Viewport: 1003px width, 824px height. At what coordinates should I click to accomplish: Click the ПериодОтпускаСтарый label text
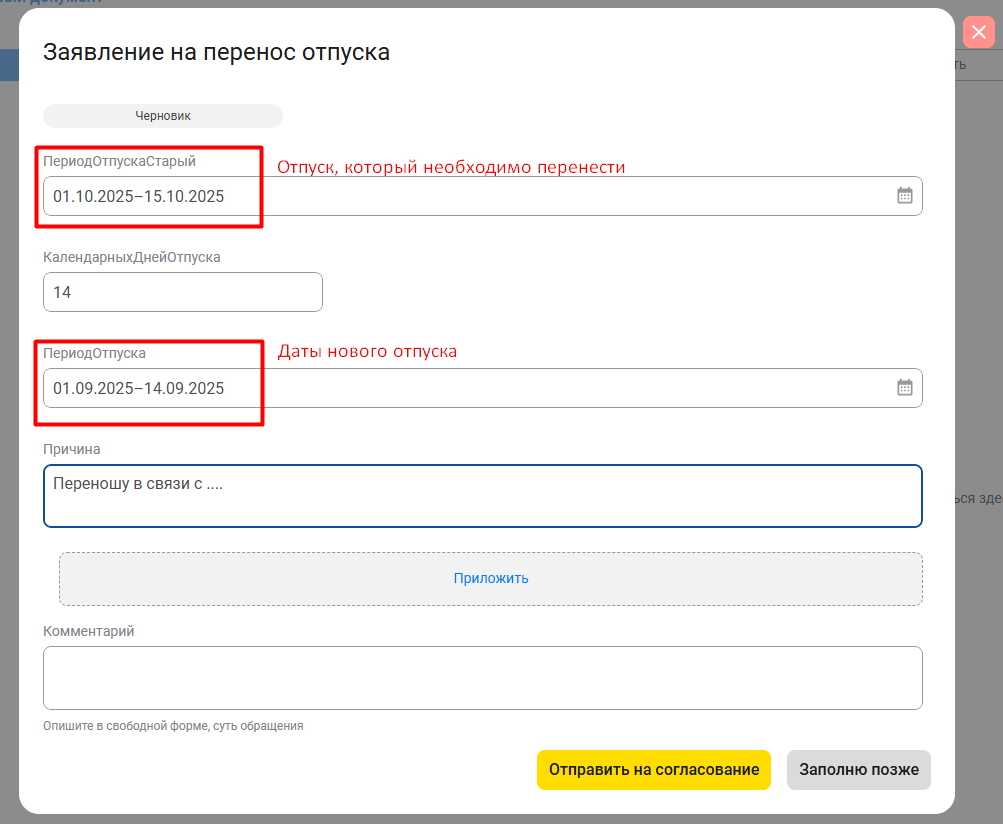[x=119, y=161]
